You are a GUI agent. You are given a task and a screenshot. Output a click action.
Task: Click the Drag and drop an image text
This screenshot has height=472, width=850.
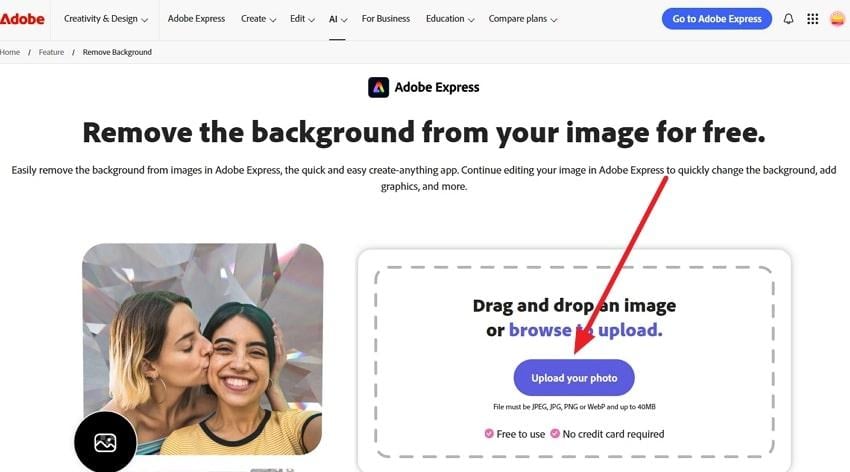coord(574,306)
